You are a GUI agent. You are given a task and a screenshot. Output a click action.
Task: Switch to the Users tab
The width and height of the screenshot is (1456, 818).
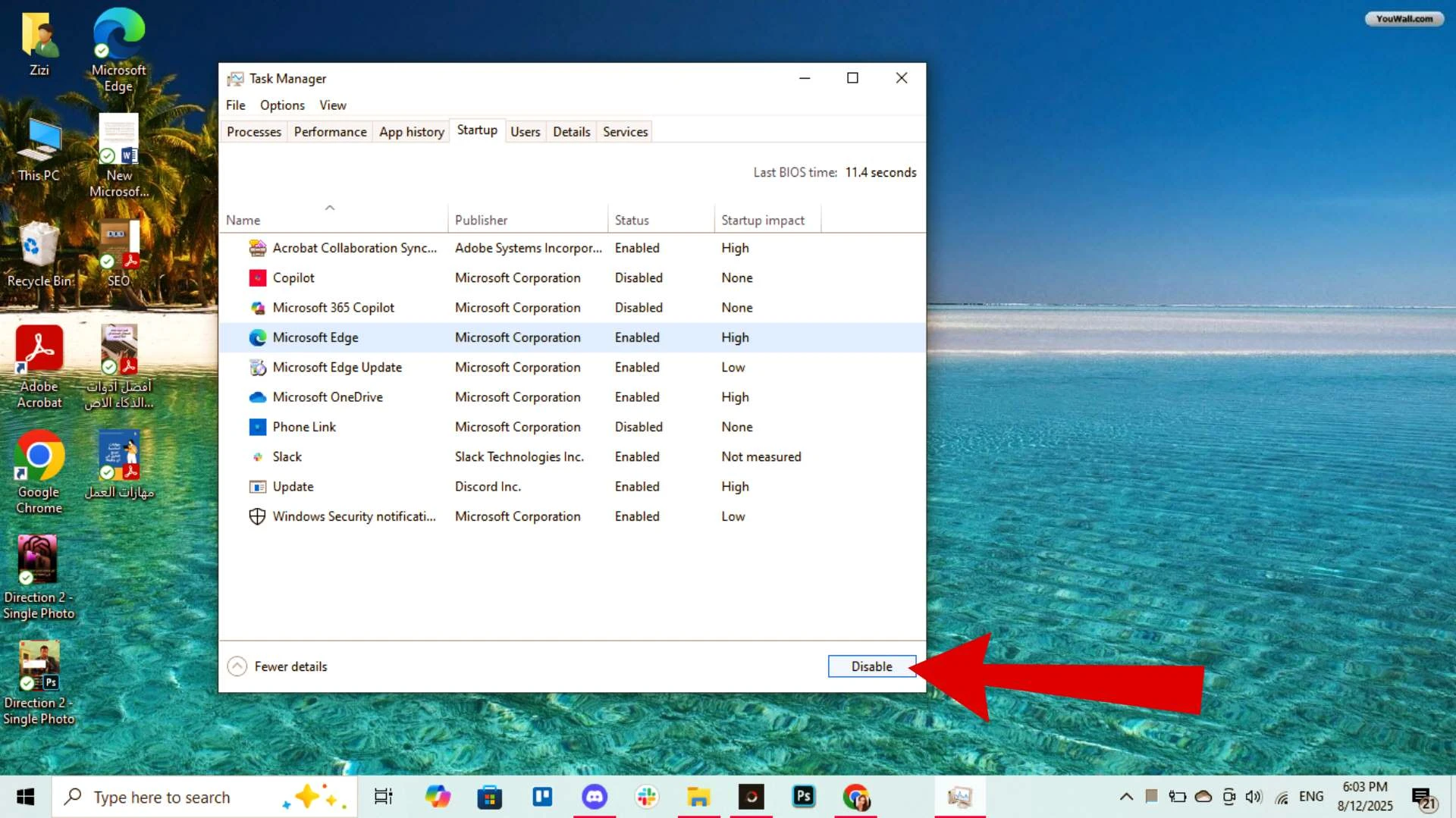(526, 132)
